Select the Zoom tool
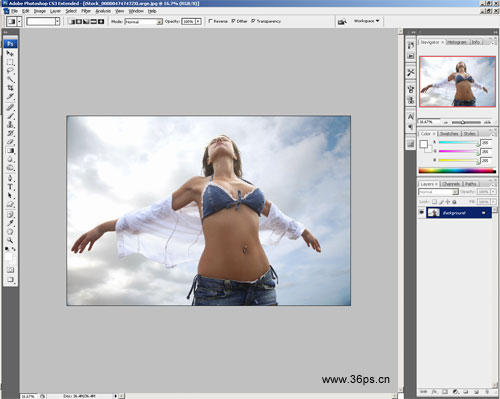This screenshot has width=500, height=399. click(x=10, y=240)
